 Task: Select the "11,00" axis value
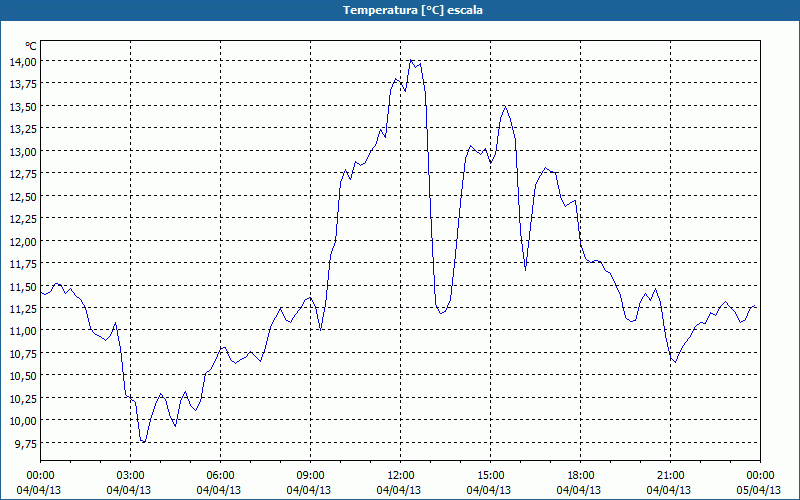[x=23, y=331]
